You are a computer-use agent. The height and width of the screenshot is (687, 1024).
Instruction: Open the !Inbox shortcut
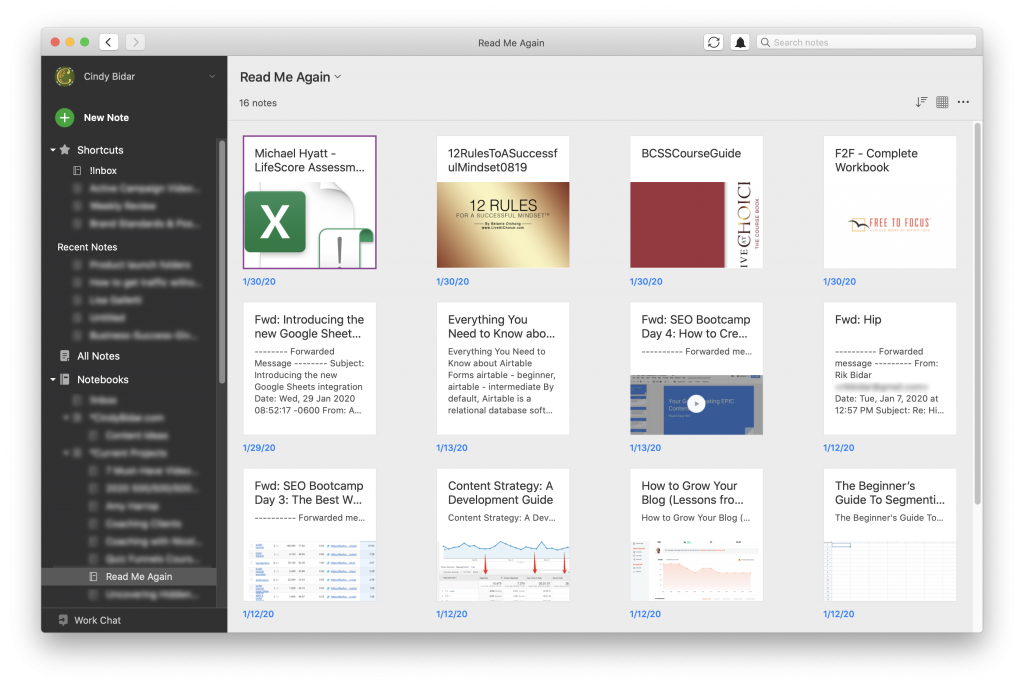(x=103, y=170)
